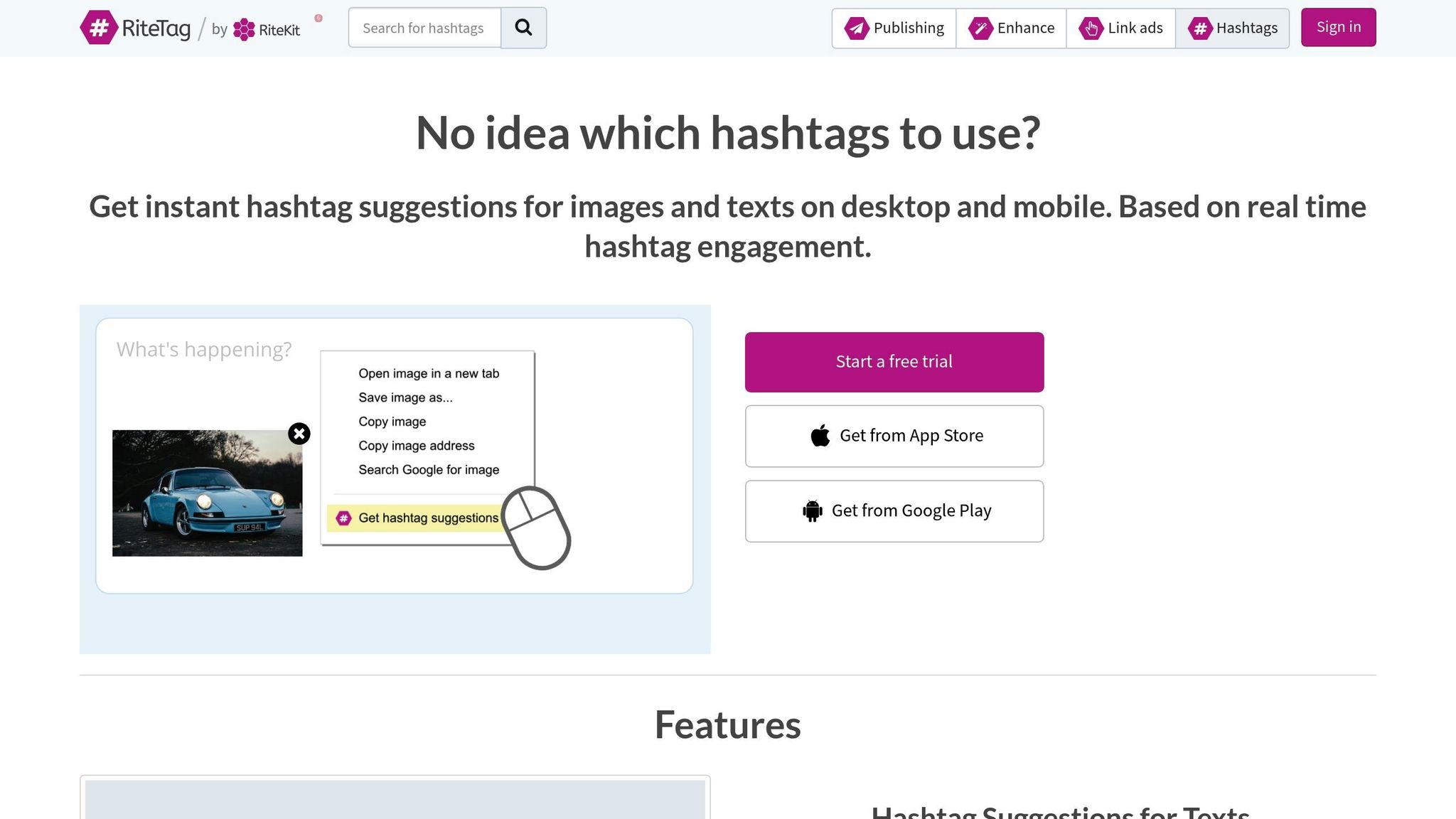The height and width of the screenshot is (819, 1456).
Task: Click the small red notification dot
Action: coord(318,18)
